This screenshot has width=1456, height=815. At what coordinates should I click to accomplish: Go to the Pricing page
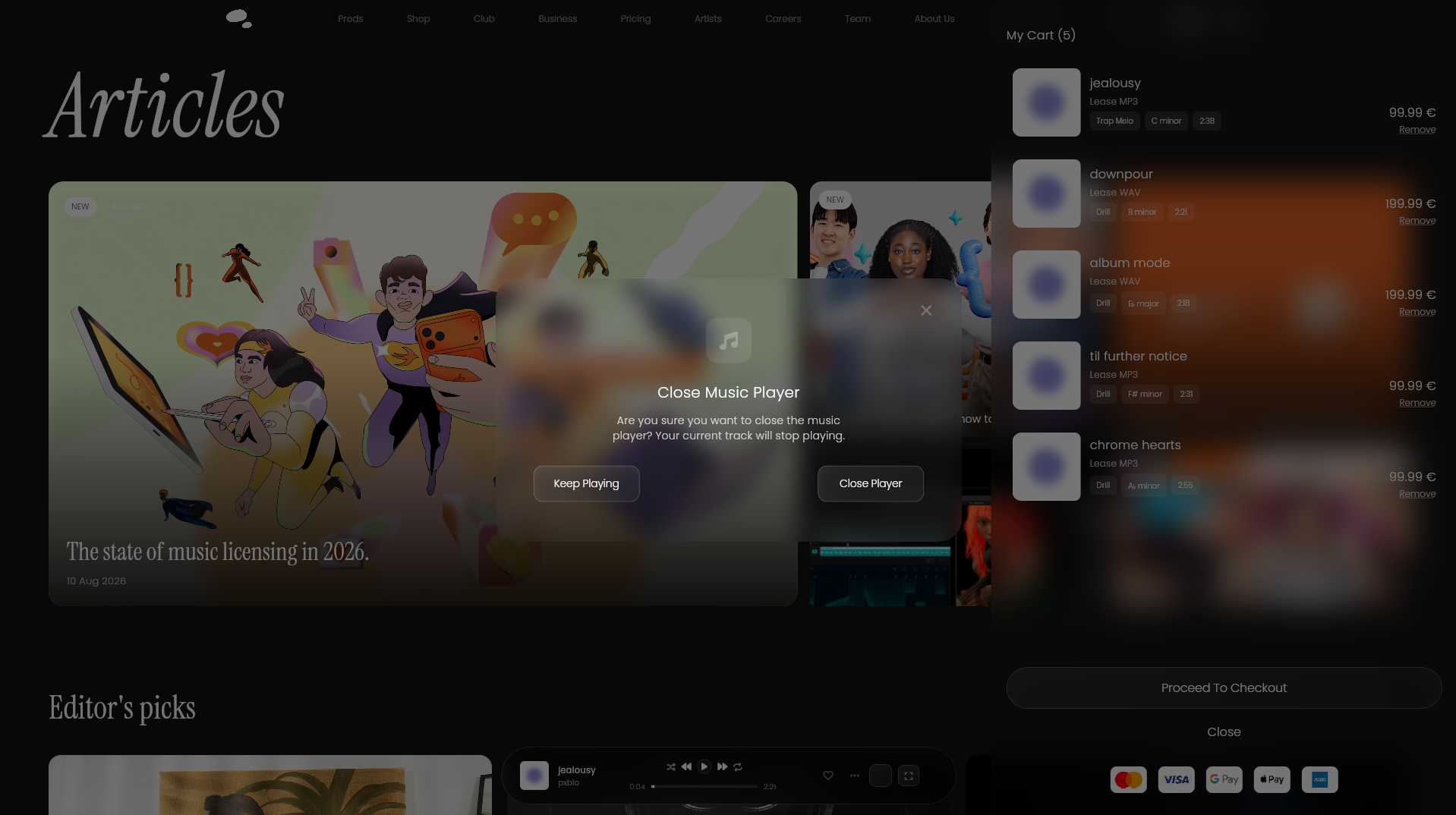tap(635, 19)
